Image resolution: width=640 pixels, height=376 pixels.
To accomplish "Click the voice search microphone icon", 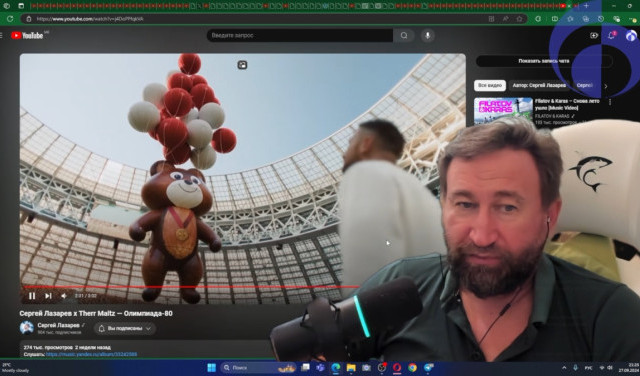I will 427,36.
